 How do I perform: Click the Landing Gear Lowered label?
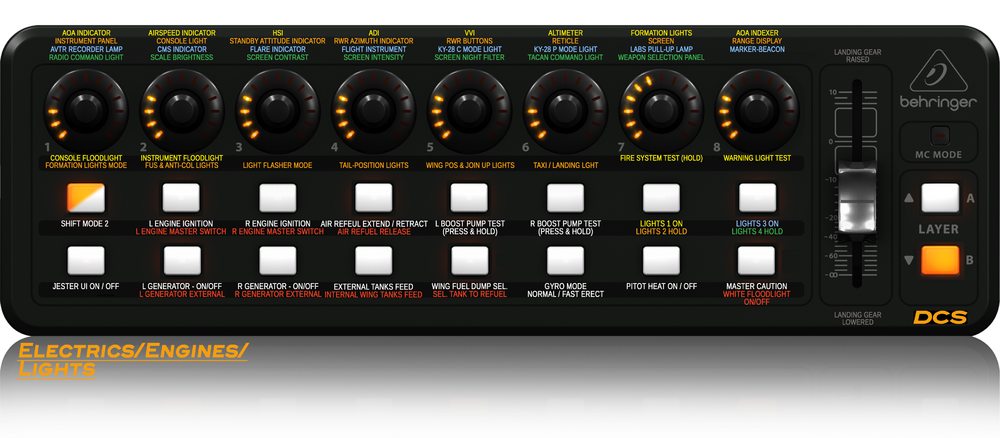click(x=857, y=319)
